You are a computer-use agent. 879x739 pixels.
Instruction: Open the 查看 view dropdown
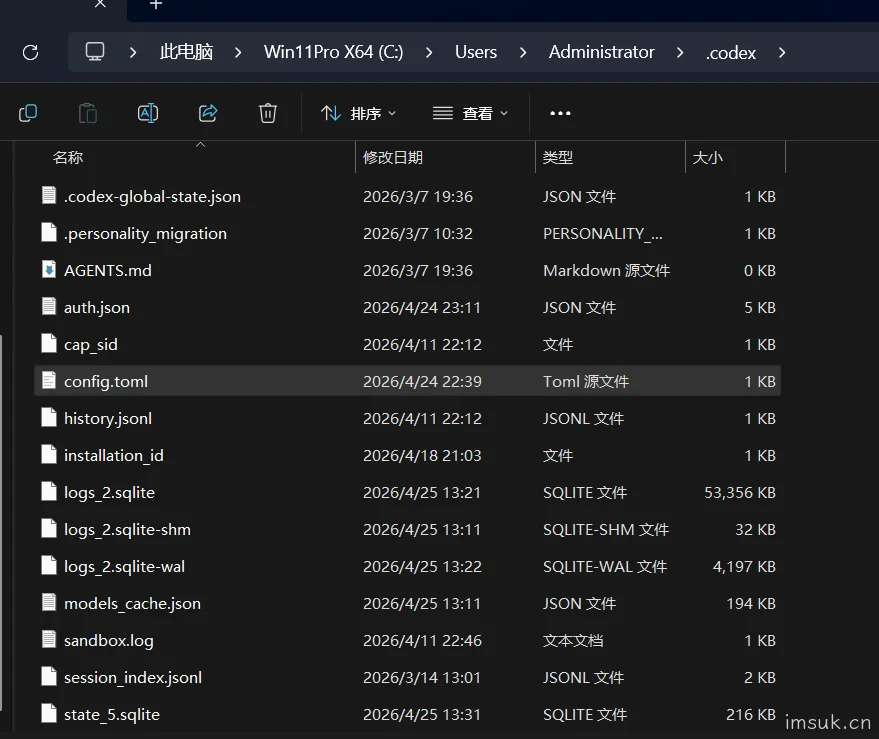point(471,113)
